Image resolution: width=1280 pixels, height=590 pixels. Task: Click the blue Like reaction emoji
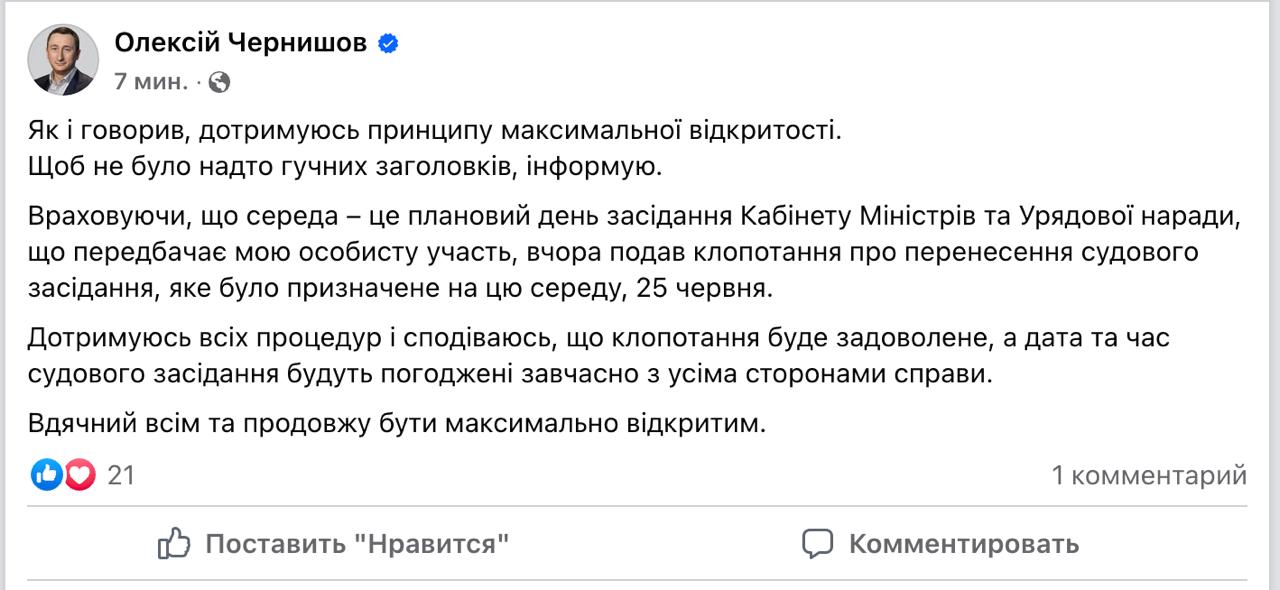(x=47, y=475)
